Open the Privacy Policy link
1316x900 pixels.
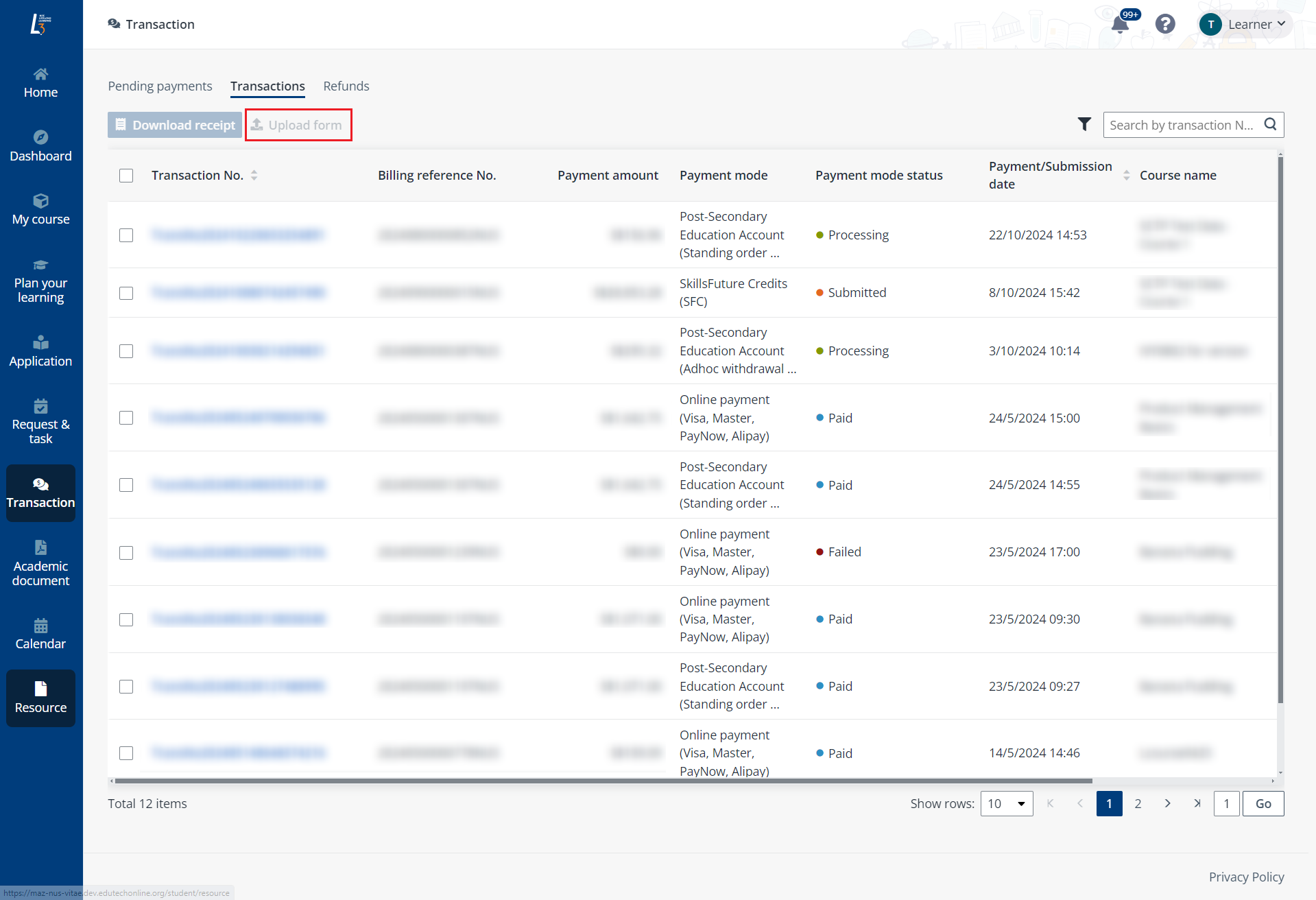(1246, 877)
